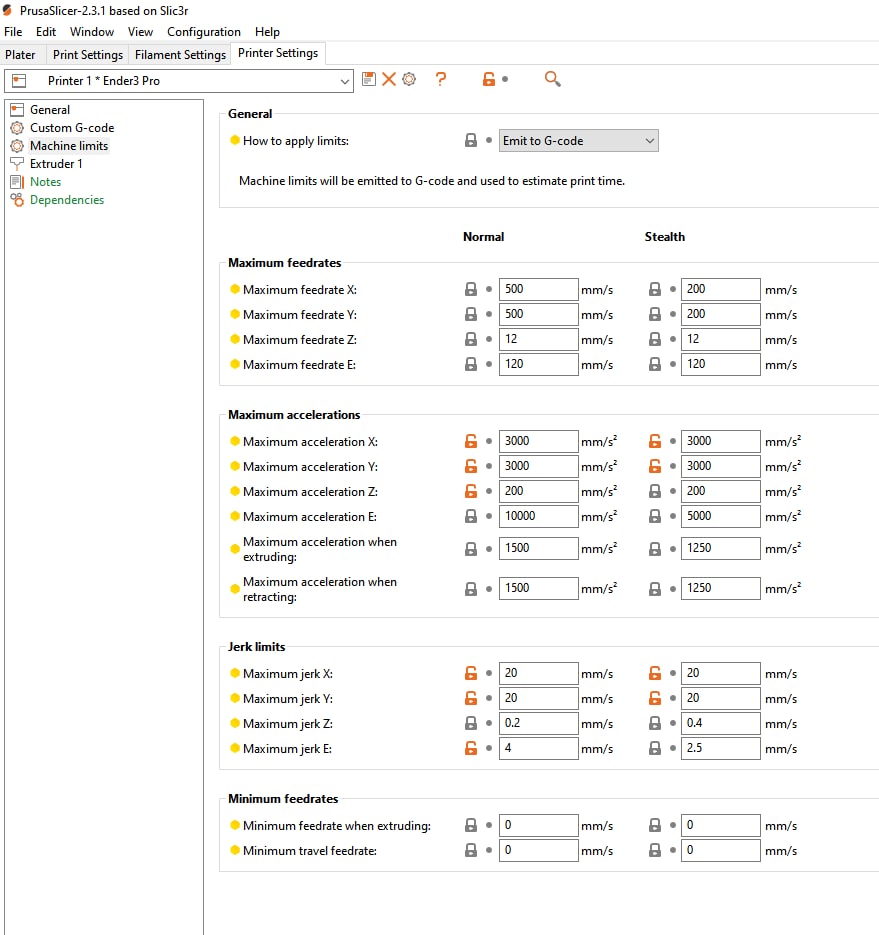Click orange lock for Stealth Maximum jerk Y

pyautogui.click(x=655, y=698)
